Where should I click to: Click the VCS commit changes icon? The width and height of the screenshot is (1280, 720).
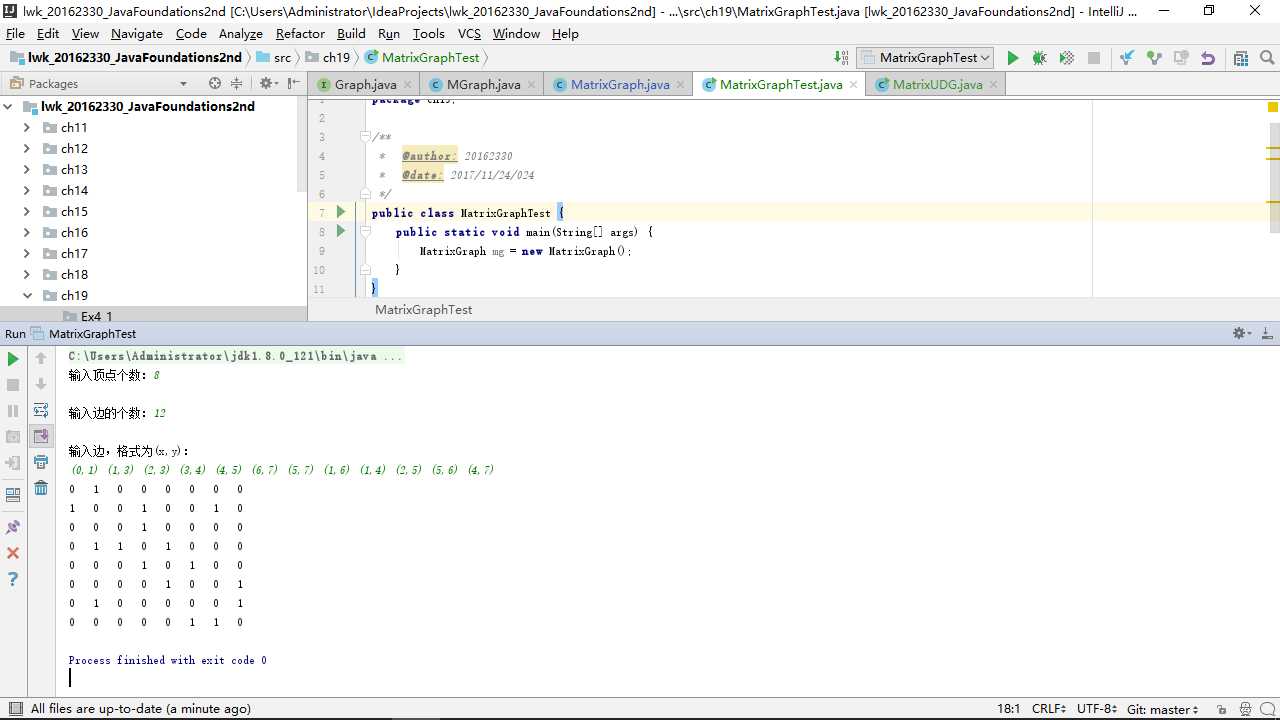1154,58
